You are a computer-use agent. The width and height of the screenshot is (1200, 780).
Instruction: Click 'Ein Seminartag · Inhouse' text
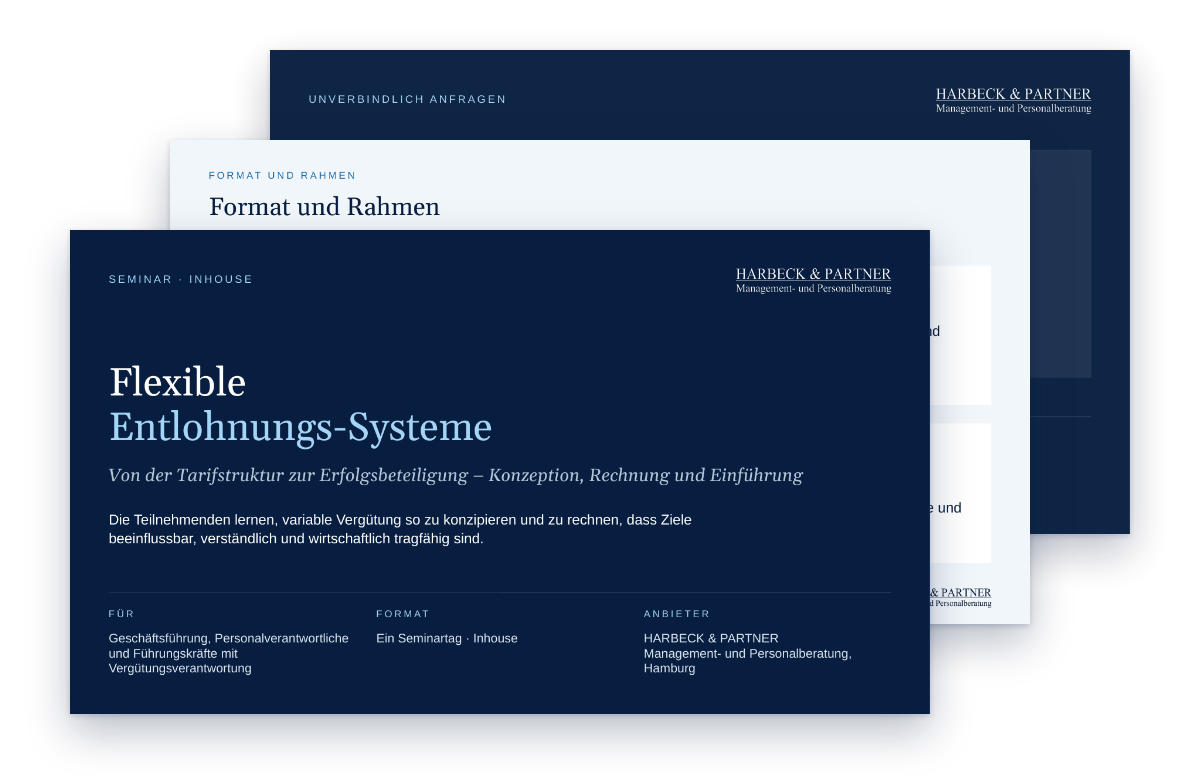pyautogui.click(x=447, y=638)
